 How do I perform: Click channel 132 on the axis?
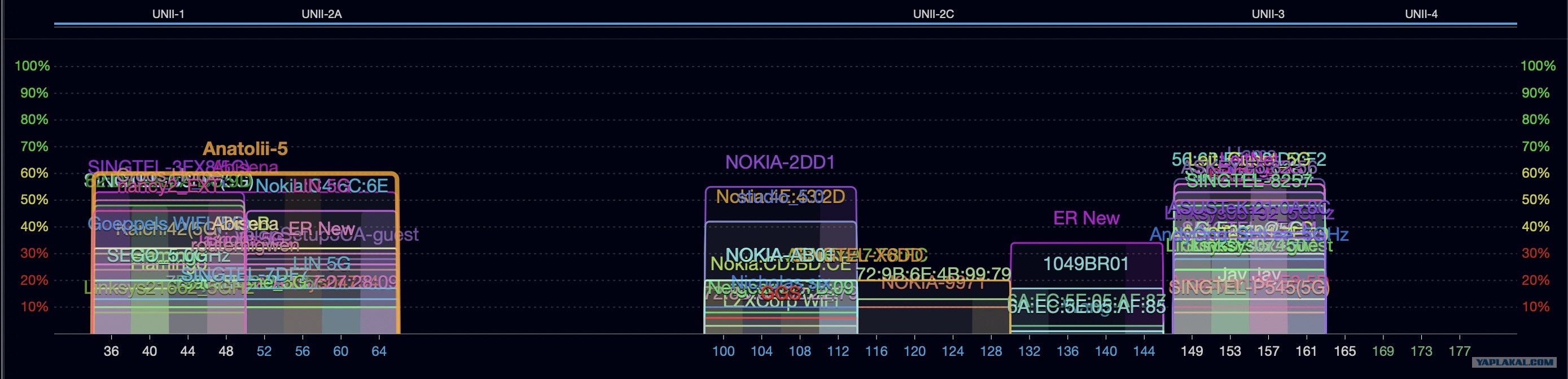click(1030, 351)
